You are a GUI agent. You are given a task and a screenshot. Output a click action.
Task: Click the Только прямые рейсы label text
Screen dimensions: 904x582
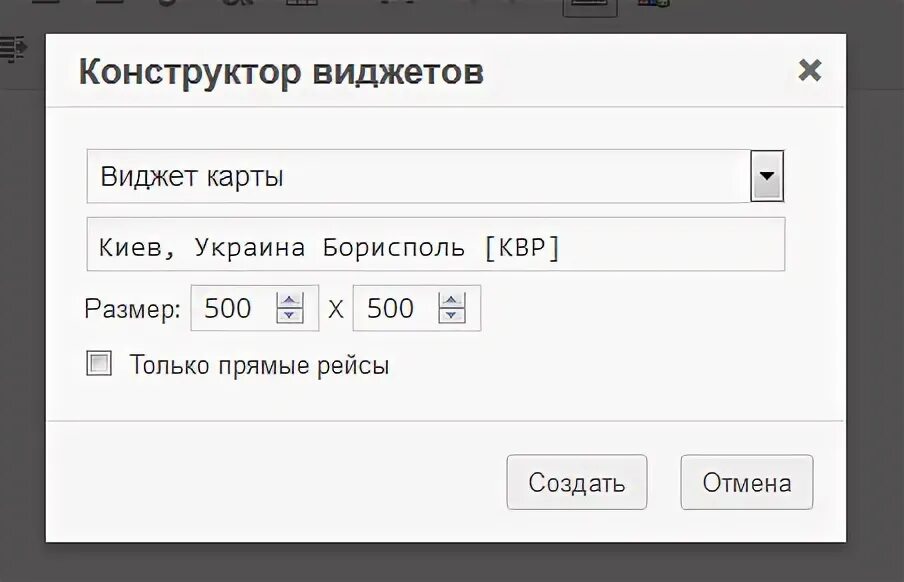tap(259, 365)
